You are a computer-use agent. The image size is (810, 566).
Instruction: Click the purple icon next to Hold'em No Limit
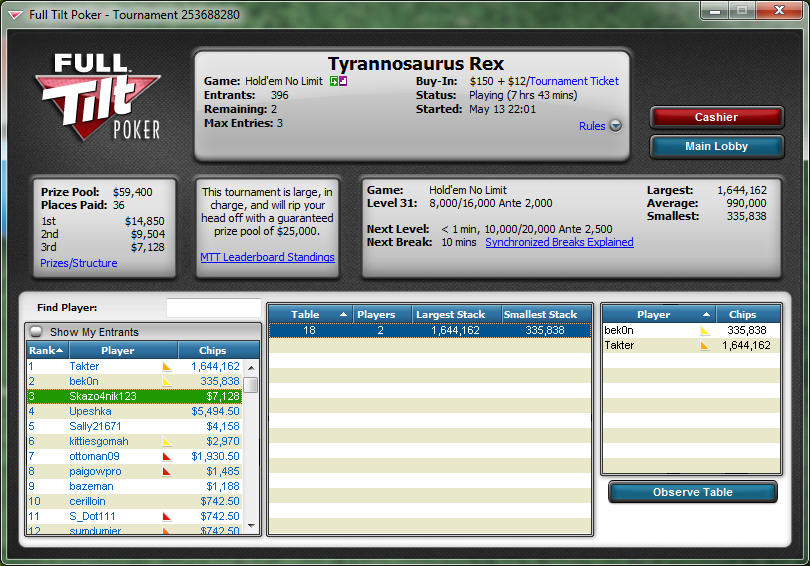(x=343, y=81)
